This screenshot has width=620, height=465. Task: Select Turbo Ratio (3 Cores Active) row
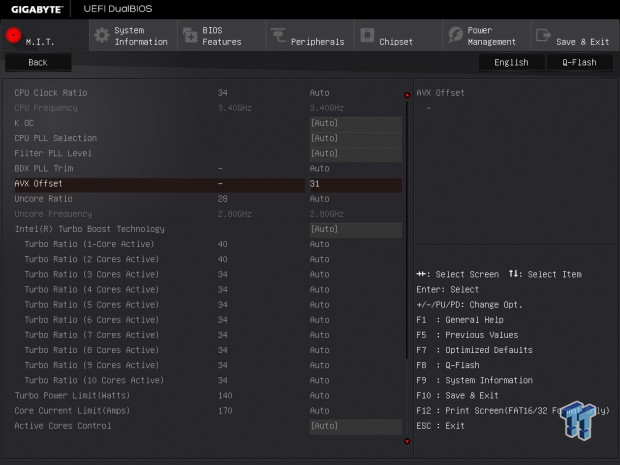[208, 275]
